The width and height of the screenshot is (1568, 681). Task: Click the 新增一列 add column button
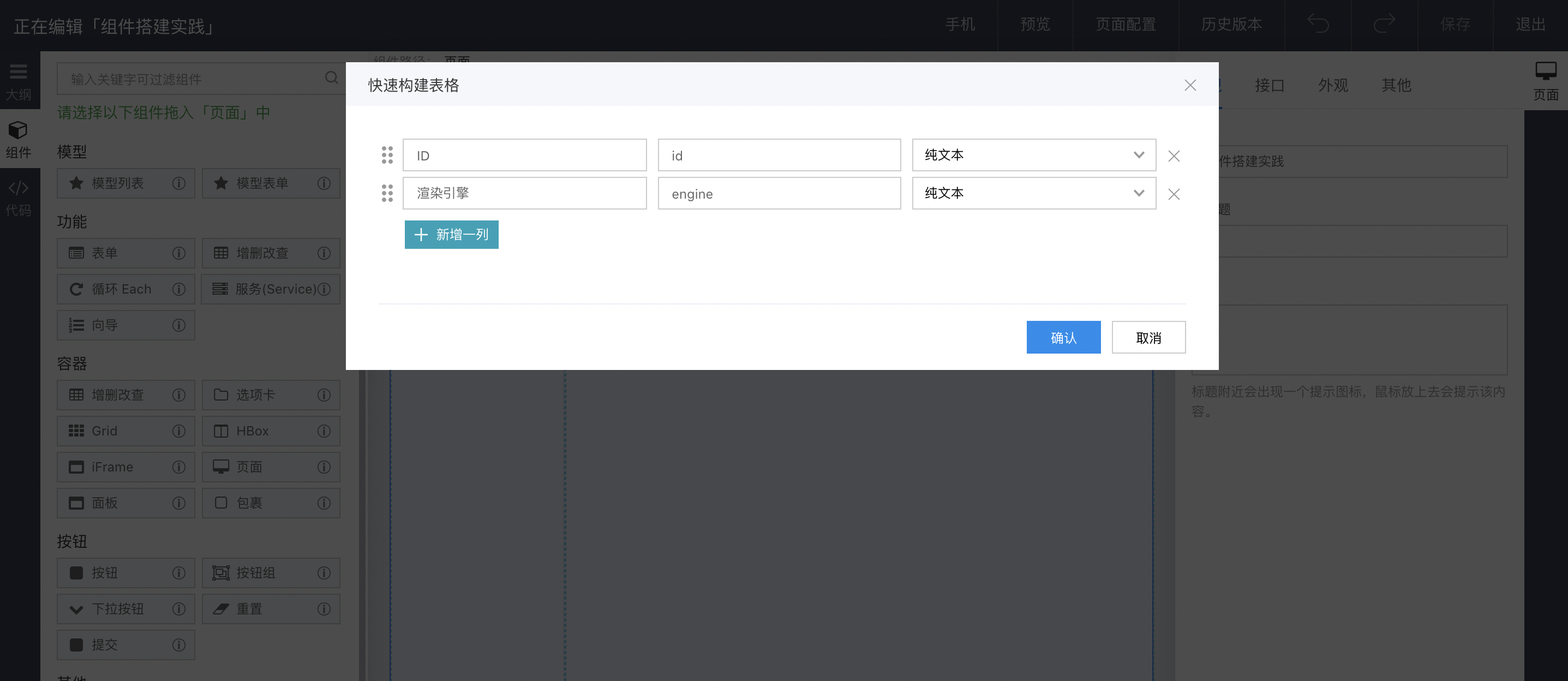[452, 234]
